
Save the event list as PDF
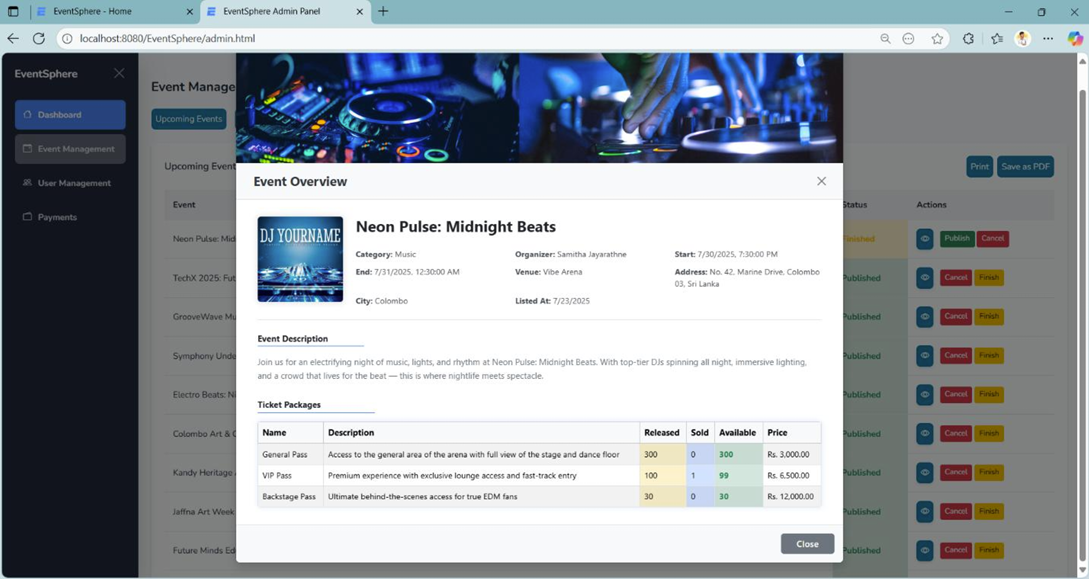pos(1025,167)
